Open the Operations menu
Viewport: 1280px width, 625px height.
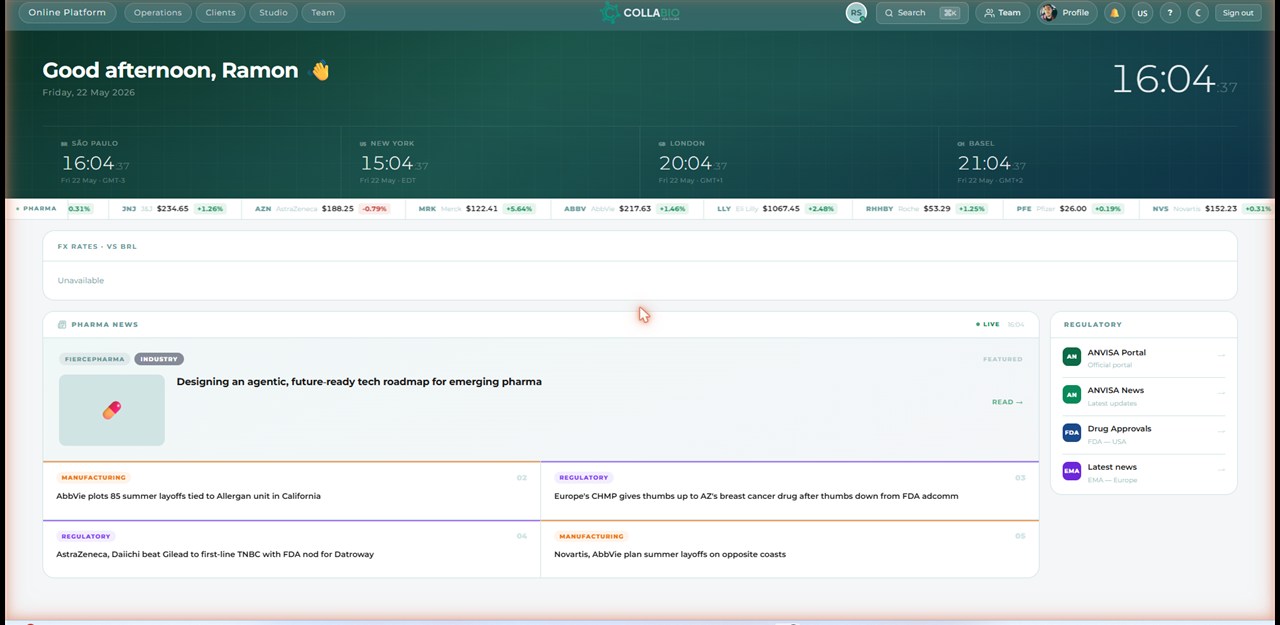pyautogui.click(x=158, y=13)
